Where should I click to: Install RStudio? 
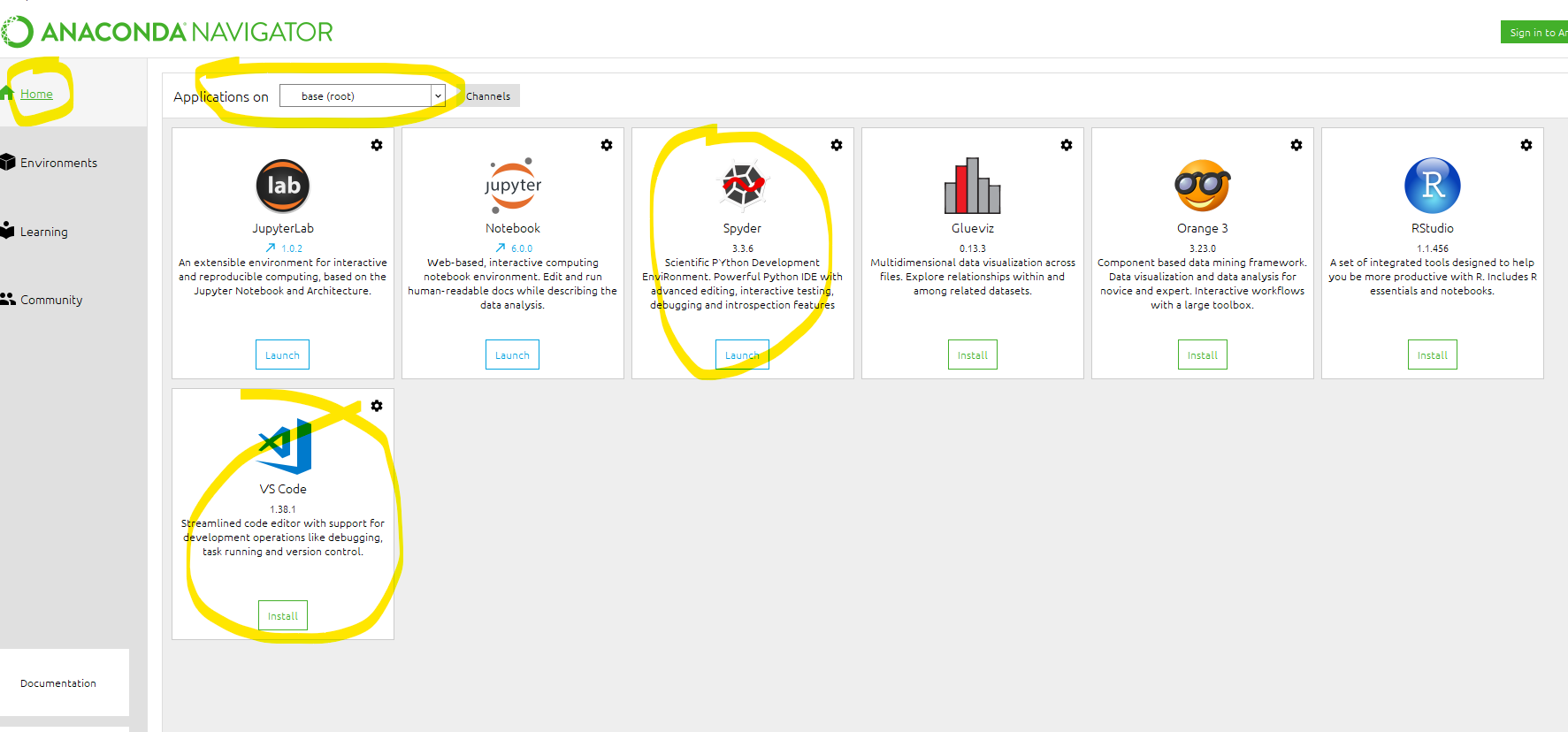pyautogui.click(x=1433, y=355)
